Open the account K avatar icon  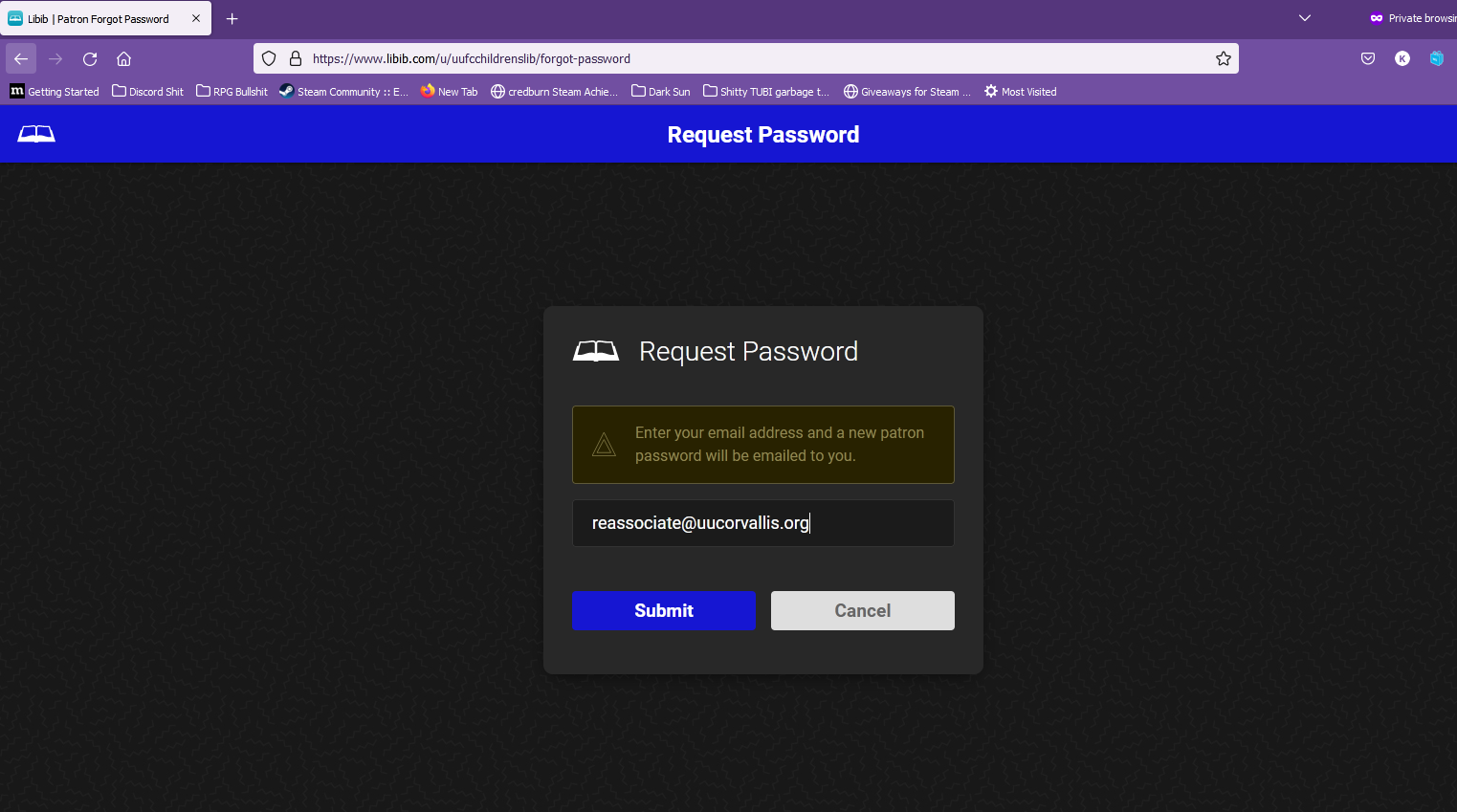(x=1402, y=59)
